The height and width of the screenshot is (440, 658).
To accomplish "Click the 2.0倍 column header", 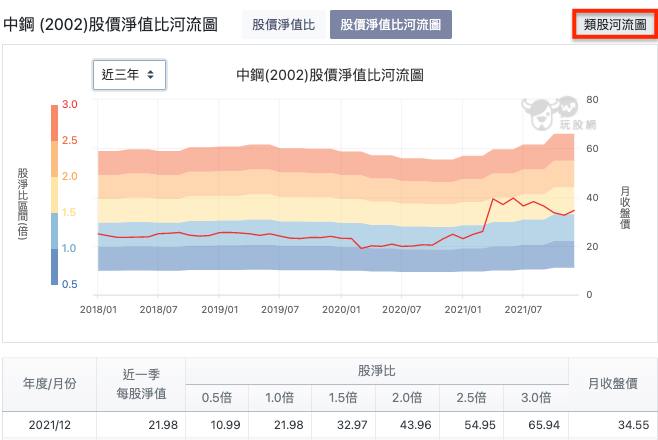I will pyautogui.click(x=407, y=398).
